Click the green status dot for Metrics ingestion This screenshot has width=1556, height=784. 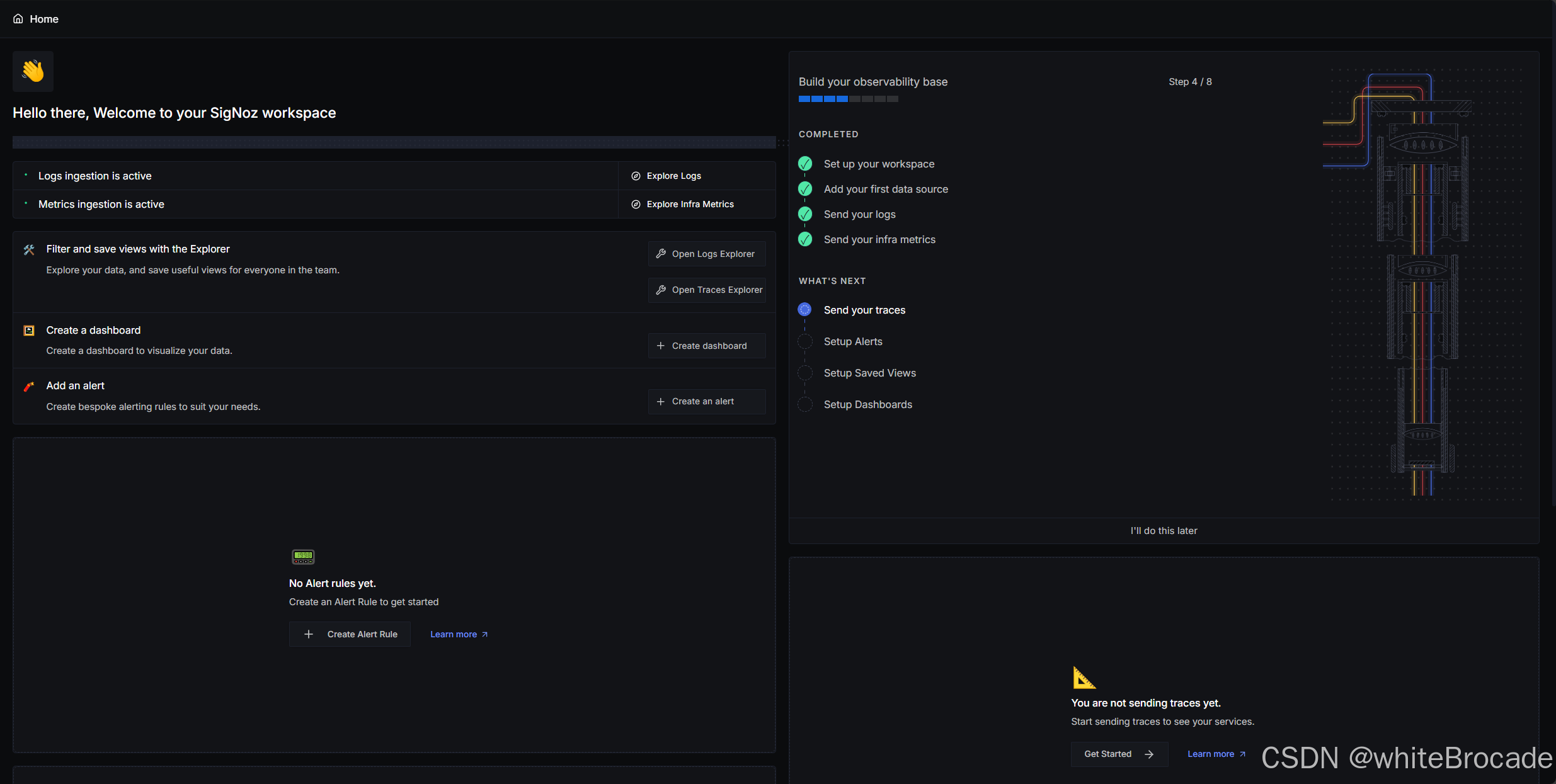coord(26,203)
